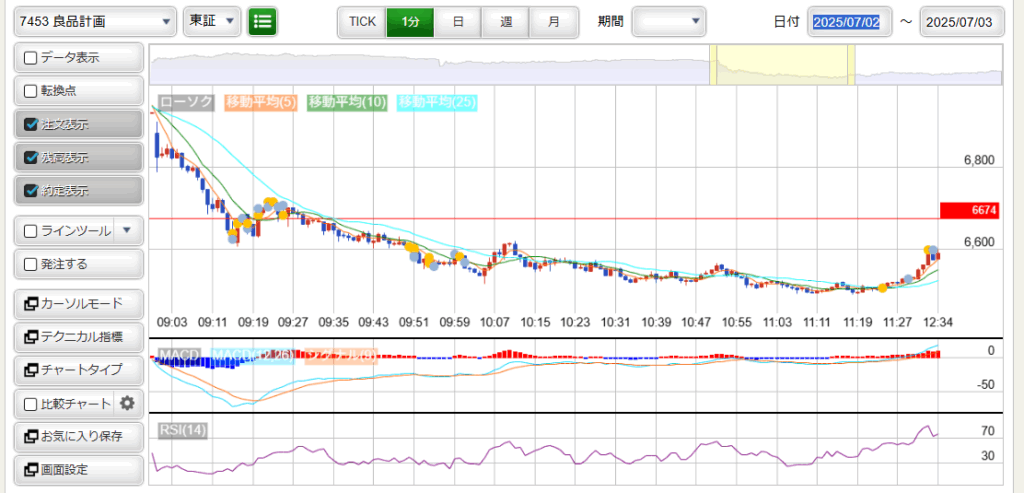Click the green list view icon
The width and height of the screenshot is (1024, 493).
click(263, 22)
